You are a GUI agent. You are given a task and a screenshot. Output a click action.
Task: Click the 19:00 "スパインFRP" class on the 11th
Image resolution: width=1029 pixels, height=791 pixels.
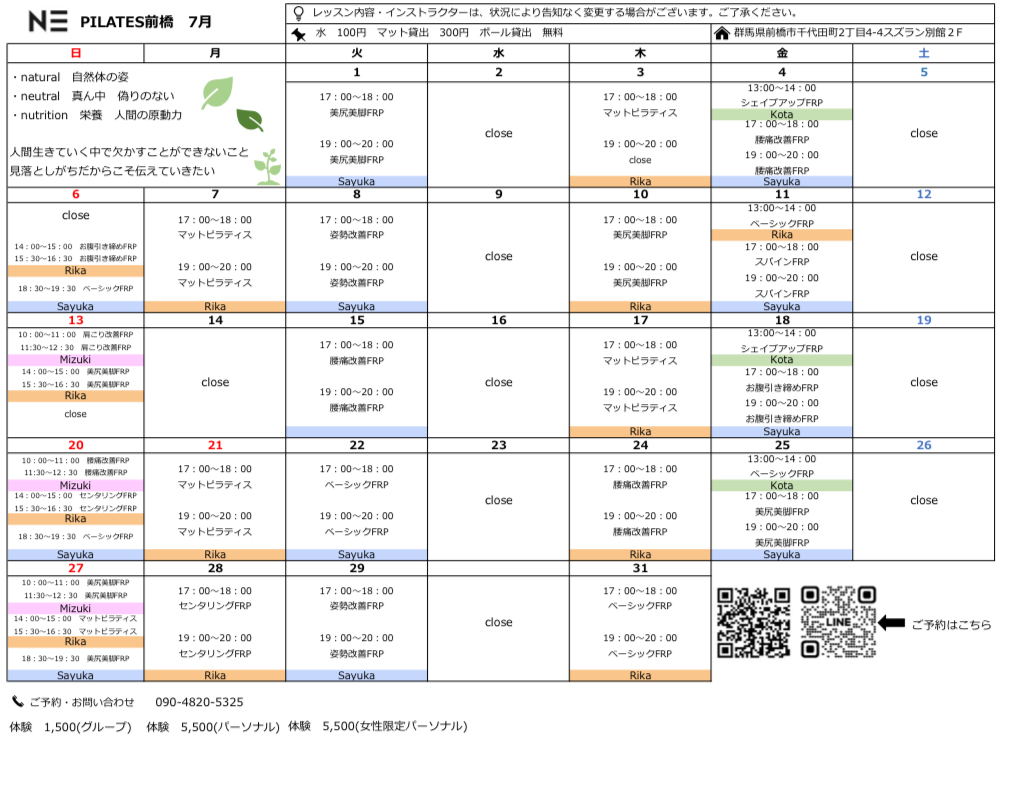782,293
